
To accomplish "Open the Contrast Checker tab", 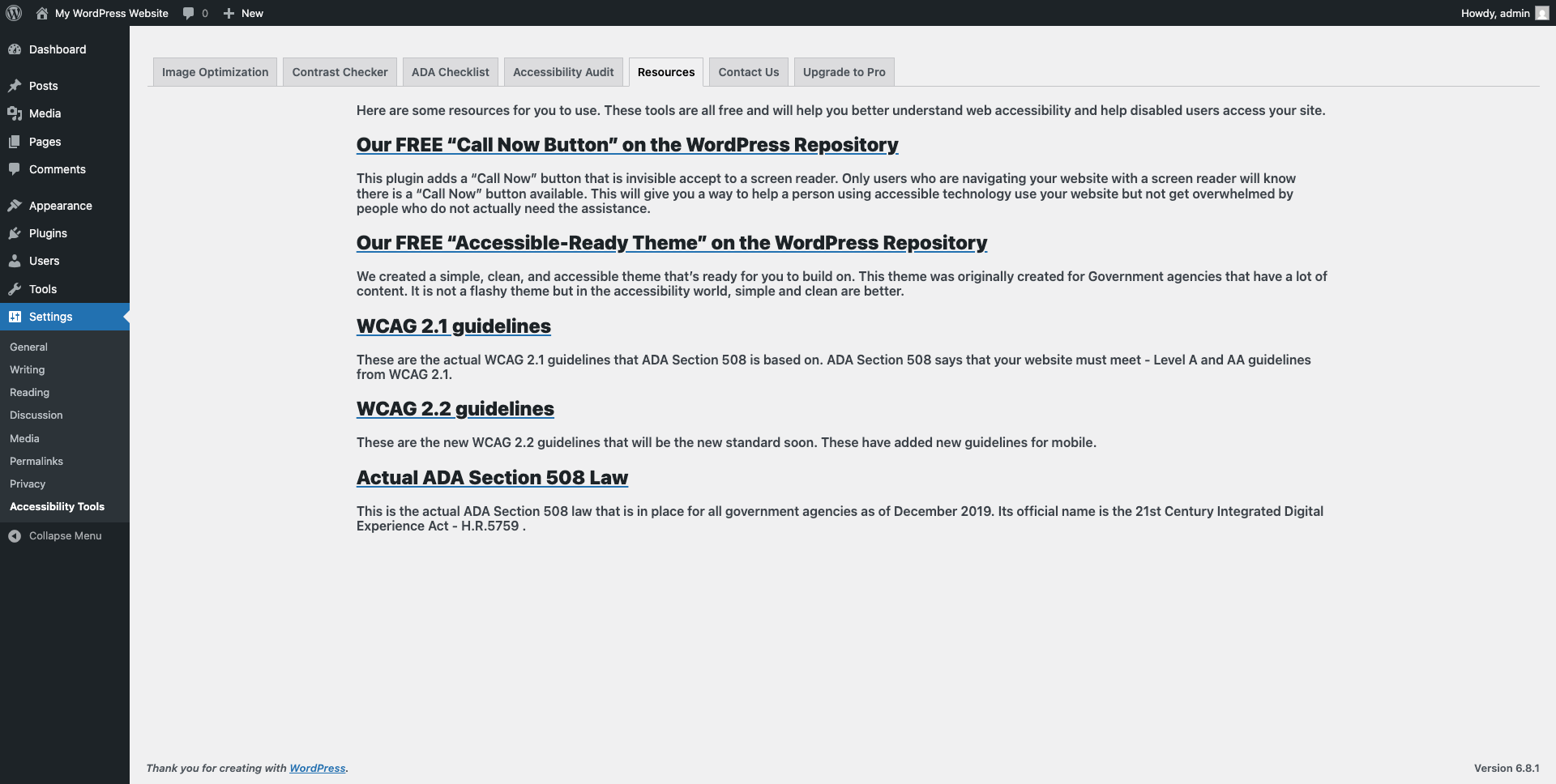I will [x=340, y=72].
